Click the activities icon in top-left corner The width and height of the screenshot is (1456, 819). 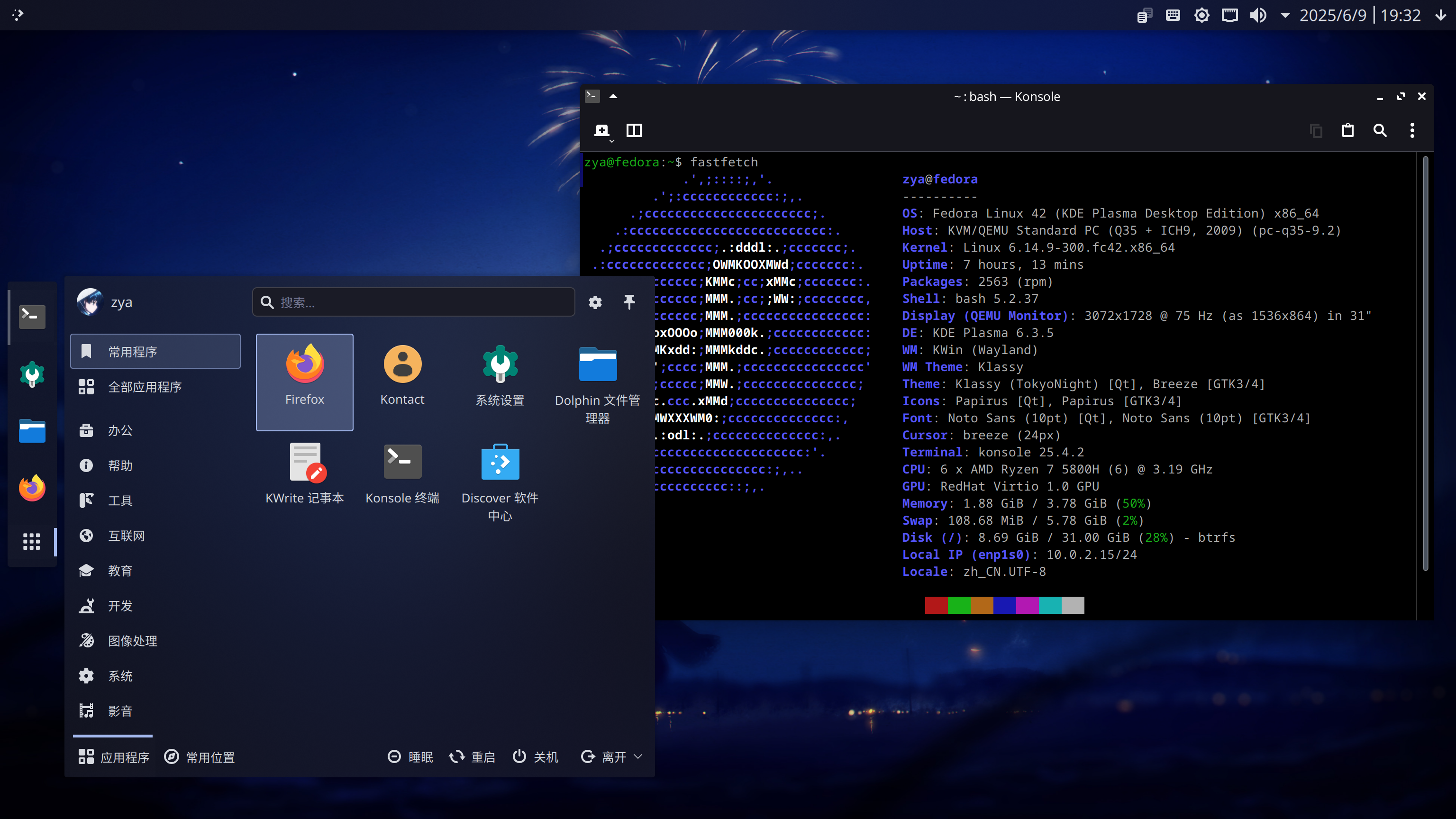18,15
